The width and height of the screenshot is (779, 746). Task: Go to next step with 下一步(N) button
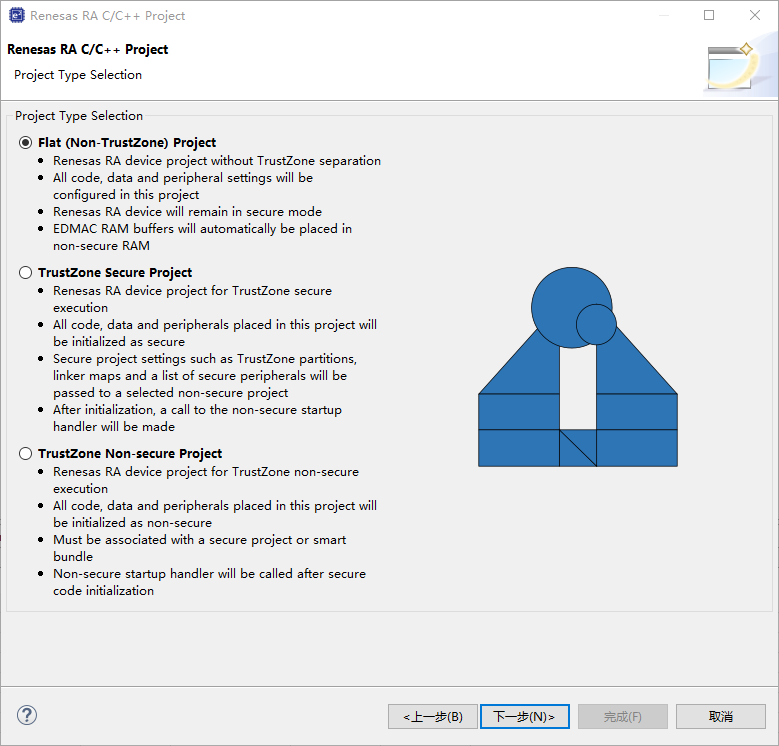pos(525,717)
